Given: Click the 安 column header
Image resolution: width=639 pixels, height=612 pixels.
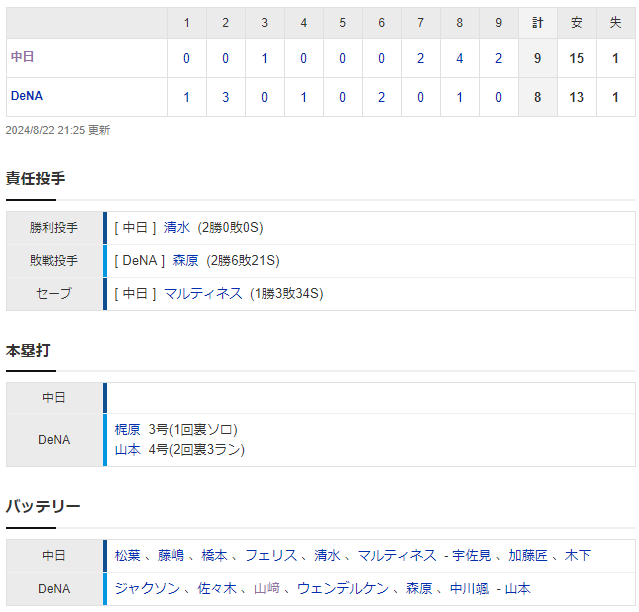Looking at the screenshot, I should click(x=576, y=23).
